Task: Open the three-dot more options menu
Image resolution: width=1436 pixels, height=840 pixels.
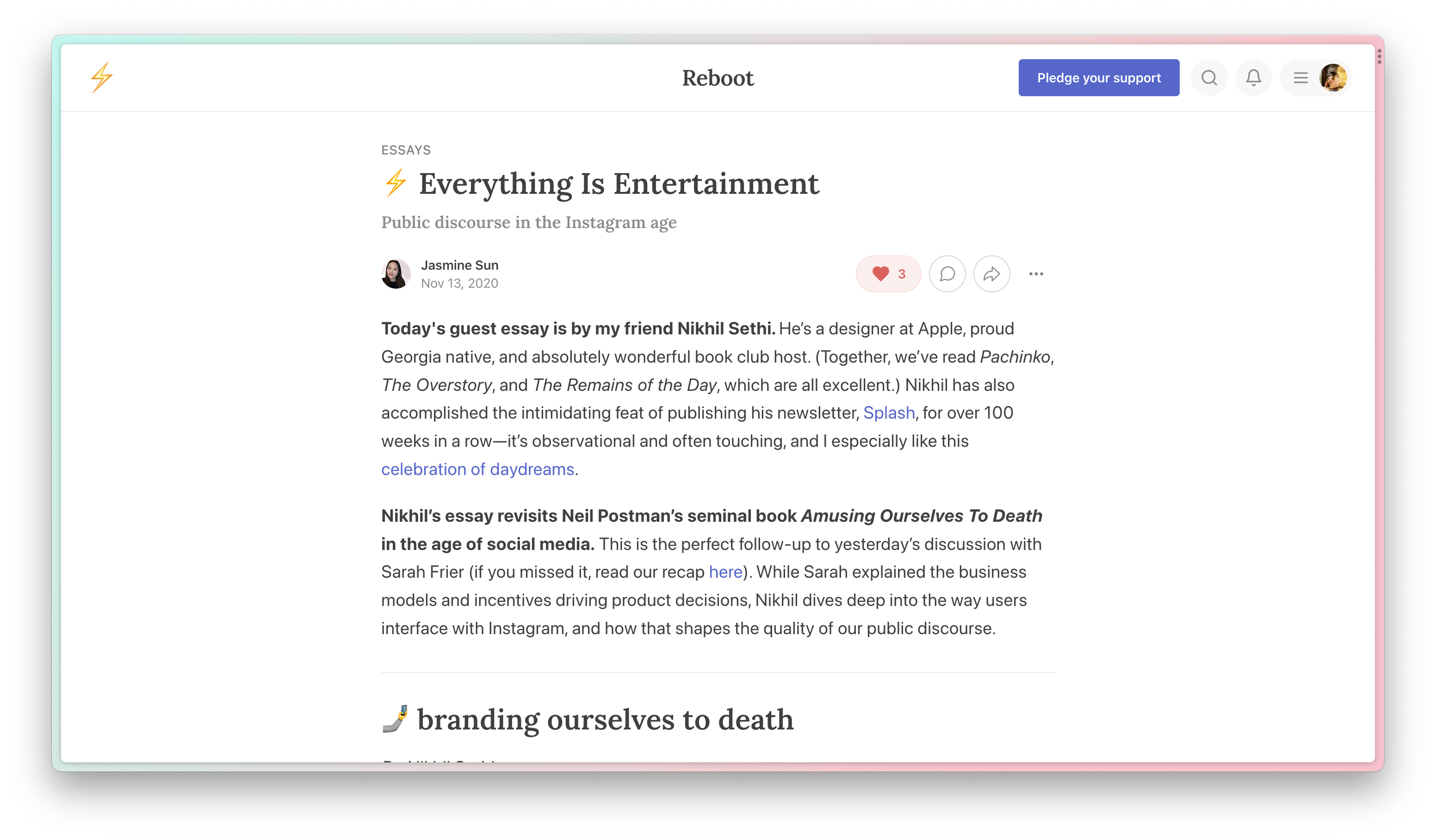Action: pos(1036,274)
